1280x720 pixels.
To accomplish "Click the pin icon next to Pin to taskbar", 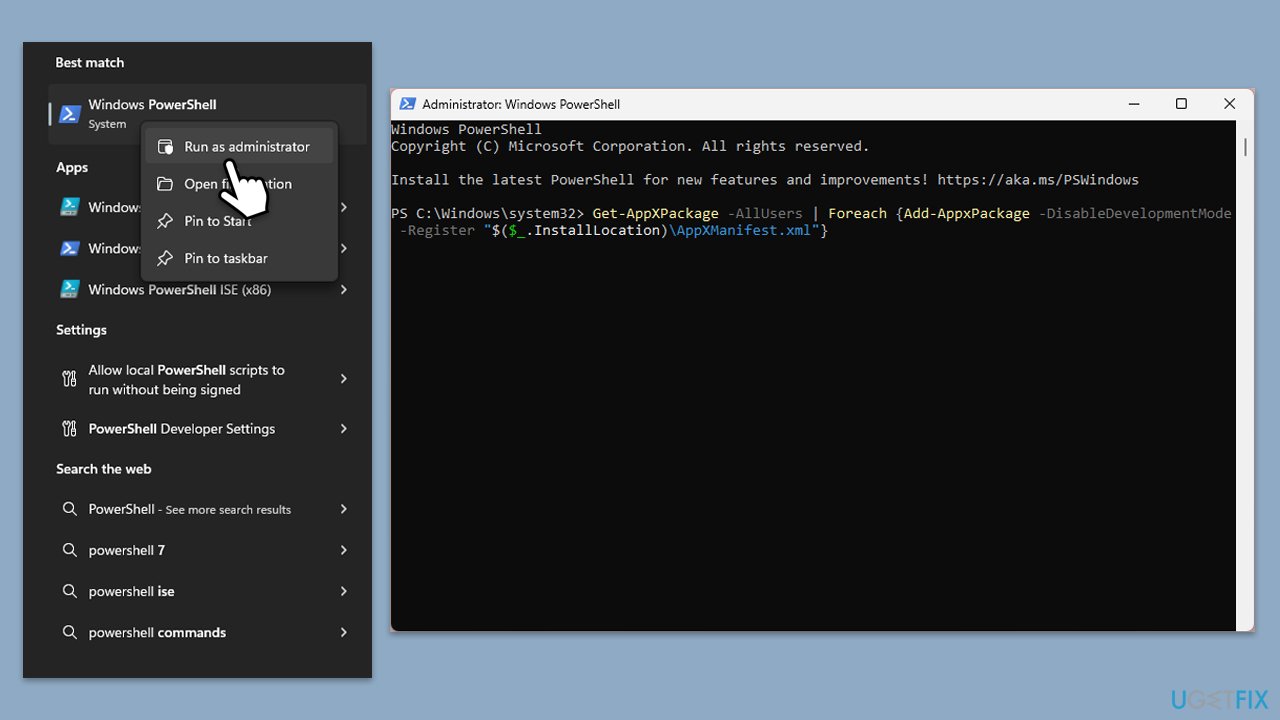I will [x=165, y=258].
